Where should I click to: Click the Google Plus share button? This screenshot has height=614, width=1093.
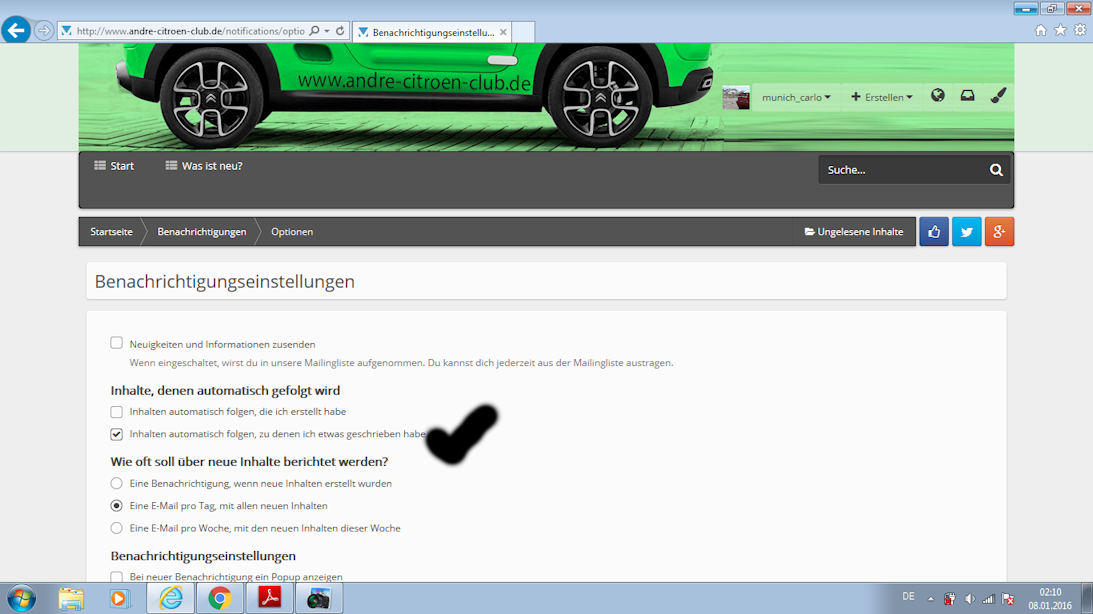1000,231
